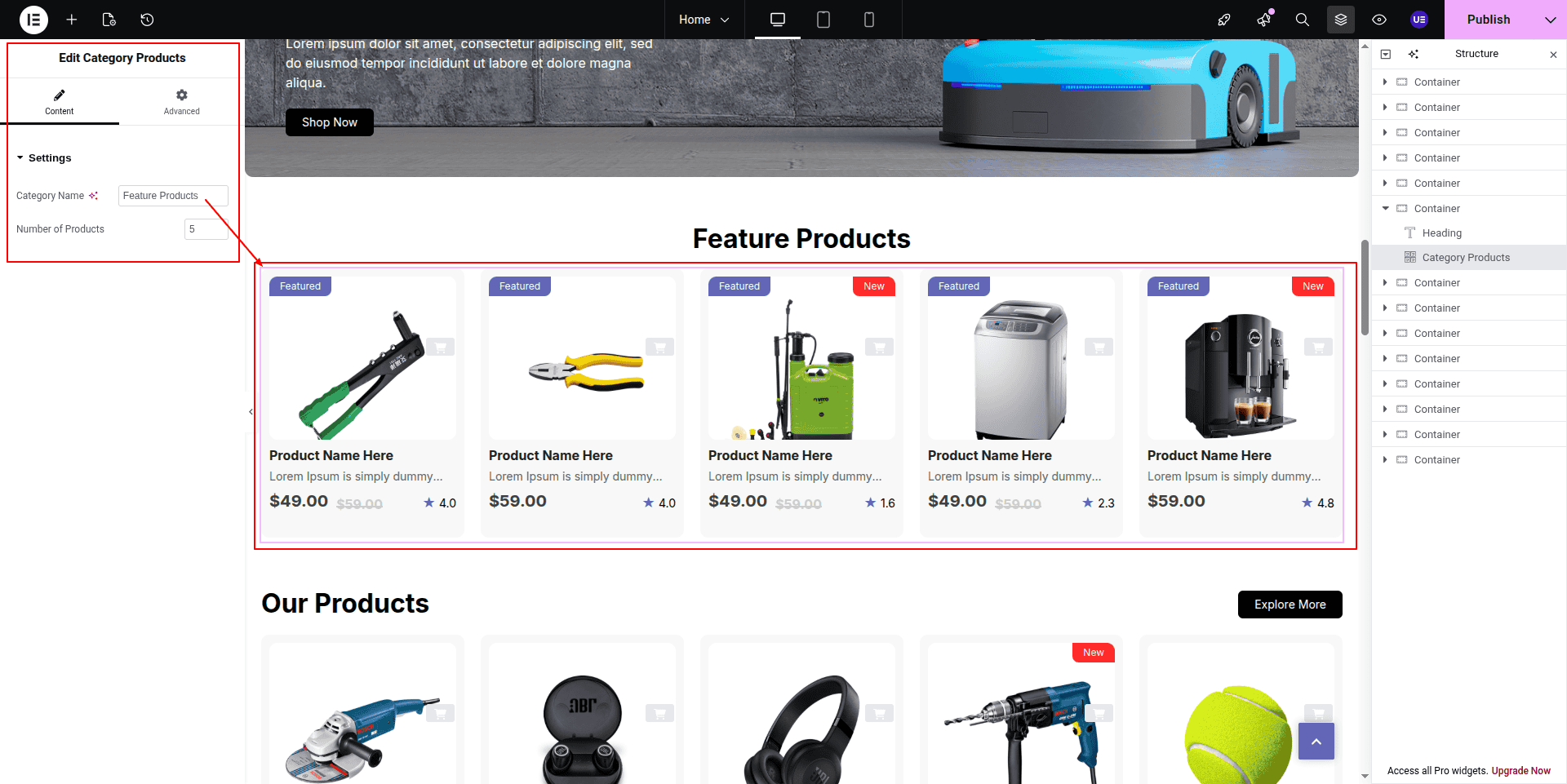Toggle the Structure layers panel icon
Image resolution: width=1567 pixels, height=784 pixels.
tap(1341, 20)
